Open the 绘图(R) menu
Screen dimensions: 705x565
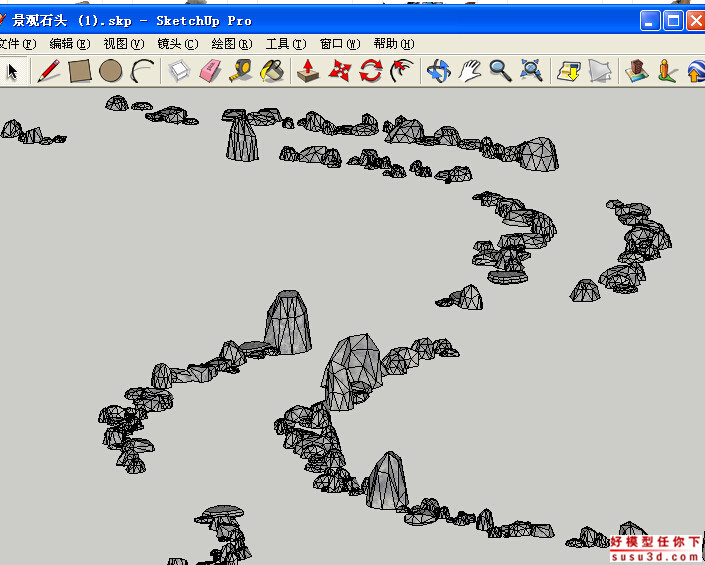pos(232,44)
